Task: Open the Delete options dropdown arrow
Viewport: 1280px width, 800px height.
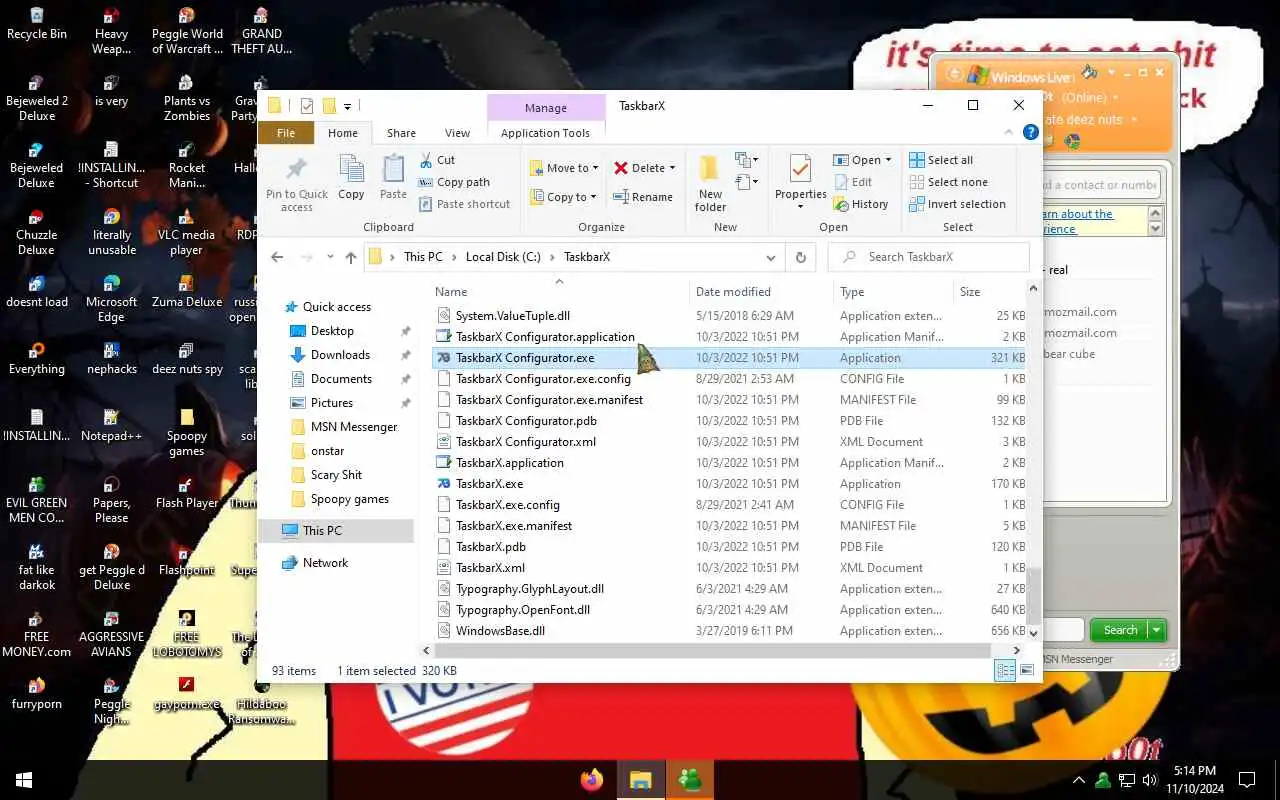Action: coord(672,168)
